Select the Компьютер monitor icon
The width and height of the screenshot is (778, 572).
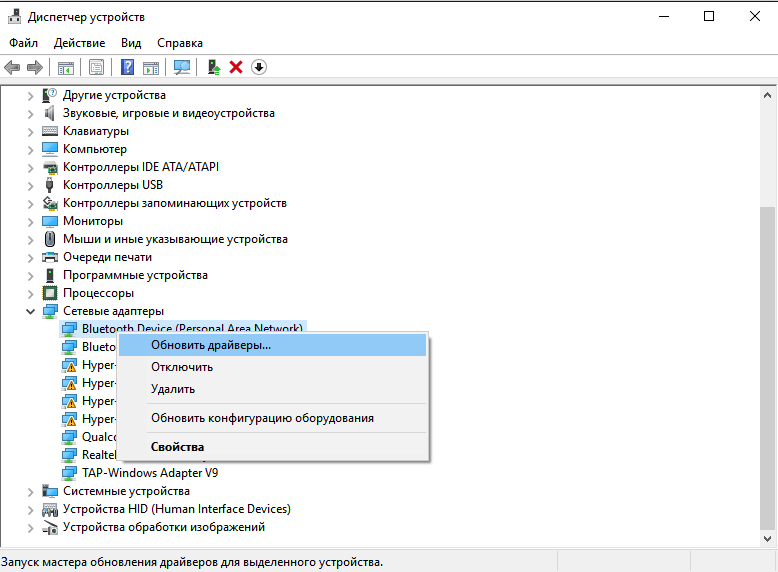pos(50,149)
